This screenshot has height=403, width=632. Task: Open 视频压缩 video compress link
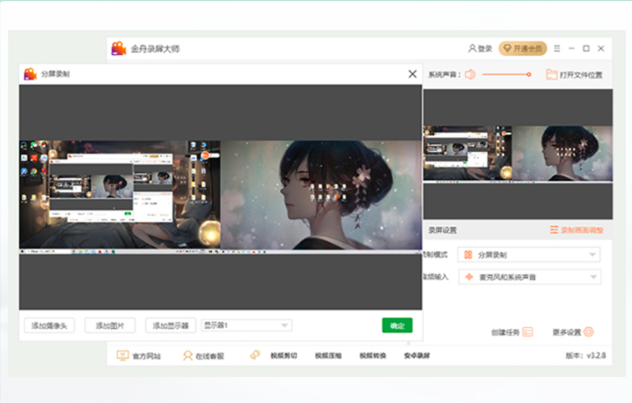(328, 355)
